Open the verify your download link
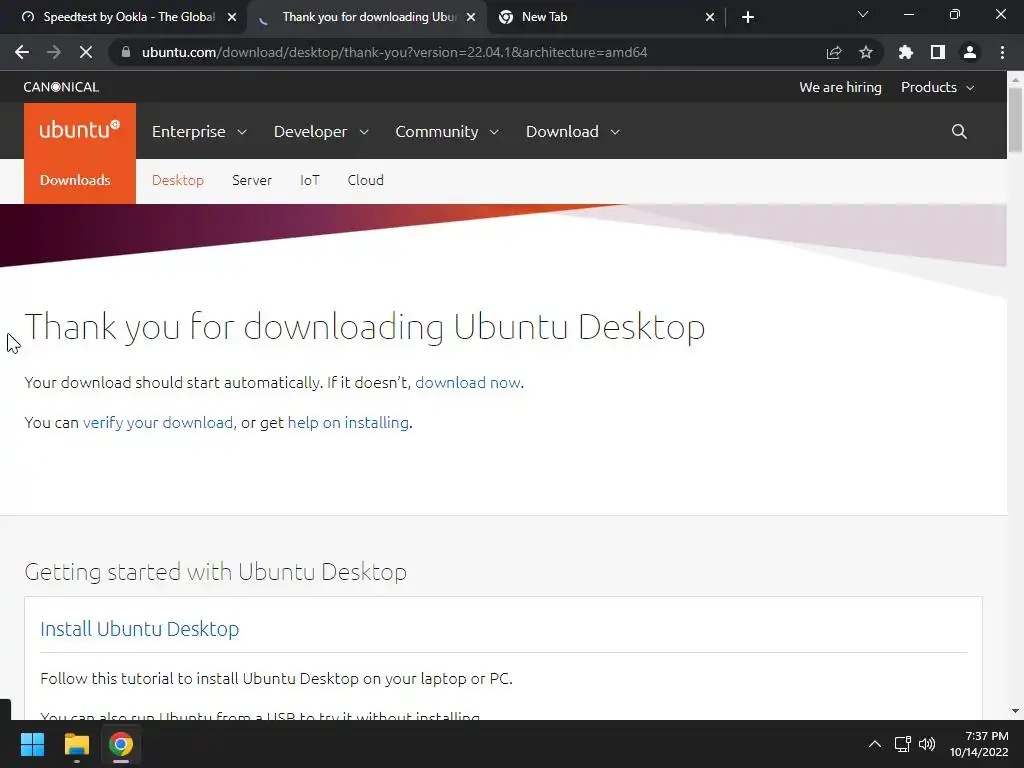The width and height of the screenshot is (1024, 768). [157, 423]
